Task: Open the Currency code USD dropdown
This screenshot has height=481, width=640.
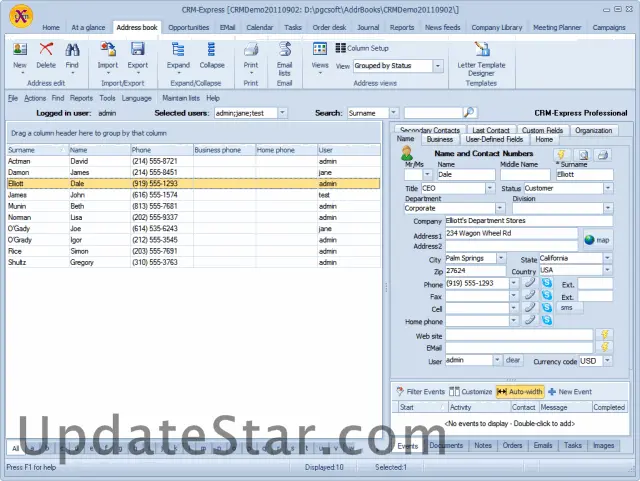Action: pyautogui.click(x=609, y=360)
